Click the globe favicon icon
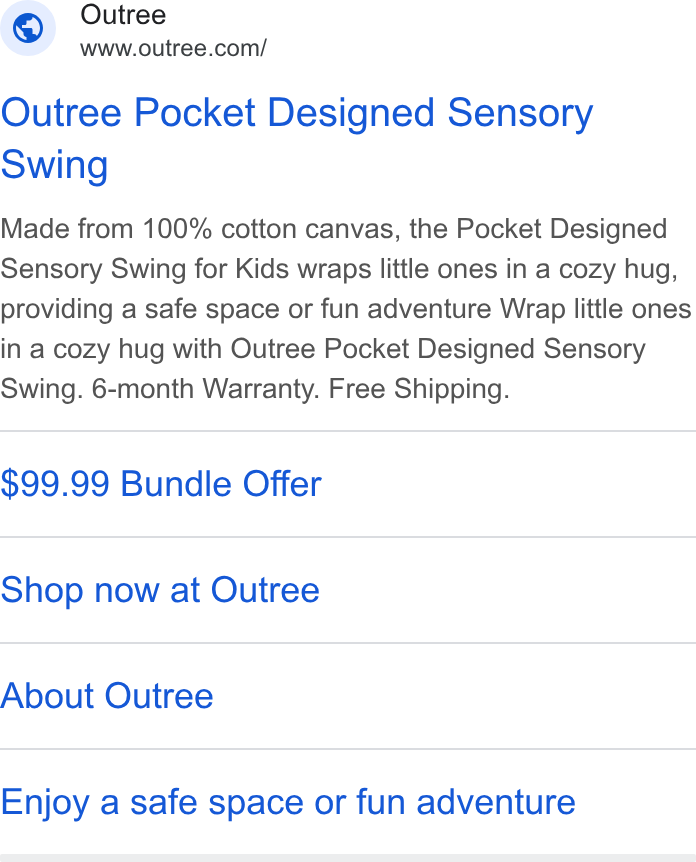Image resolution: width=696 pixels, height=862 pixels. point(27,28)
